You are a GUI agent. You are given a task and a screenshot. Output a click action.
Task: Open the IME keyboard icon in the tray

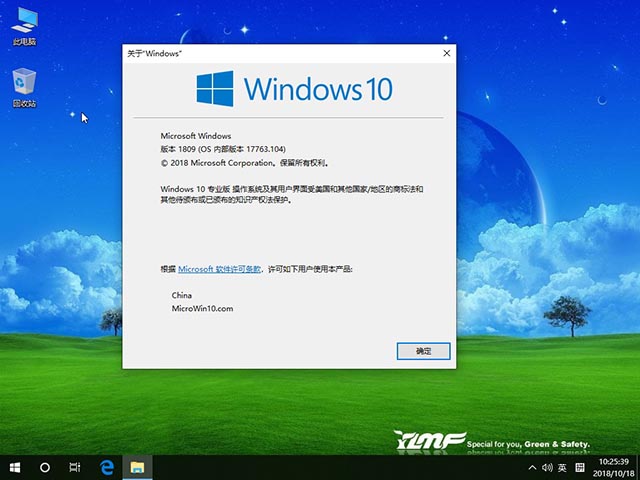(x=580, y=468)
